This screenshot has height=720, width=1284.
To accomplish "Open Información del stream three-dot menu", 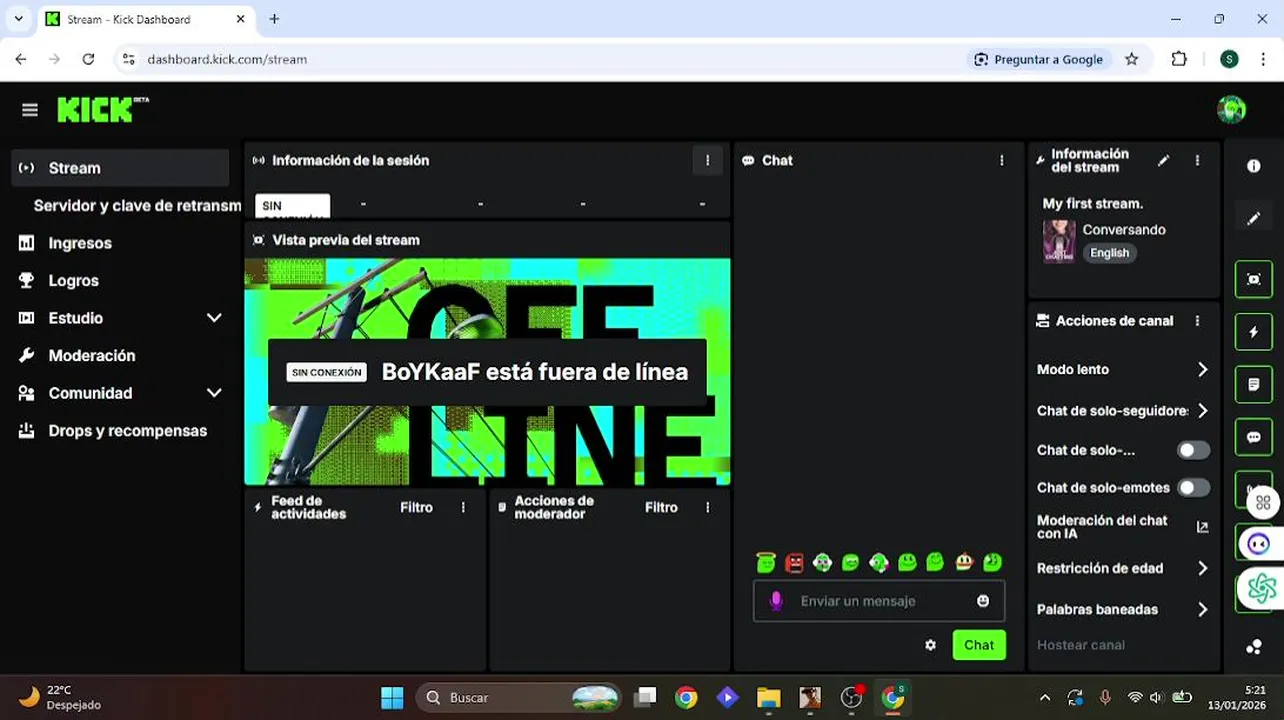I will coord(1197,160).
